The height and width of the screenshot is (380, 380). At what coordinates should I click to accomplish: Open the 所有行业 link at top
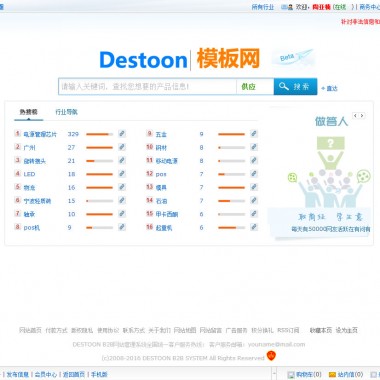(x=263, y=7)
